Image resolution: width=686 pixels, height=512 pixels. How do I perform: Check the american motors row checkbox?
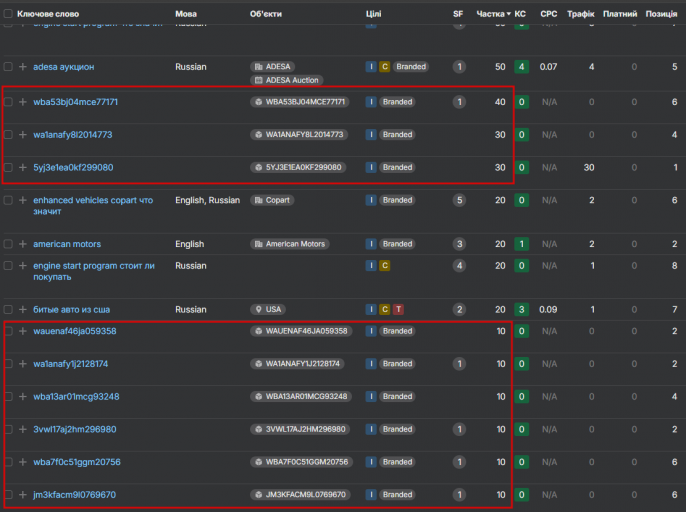8,244
